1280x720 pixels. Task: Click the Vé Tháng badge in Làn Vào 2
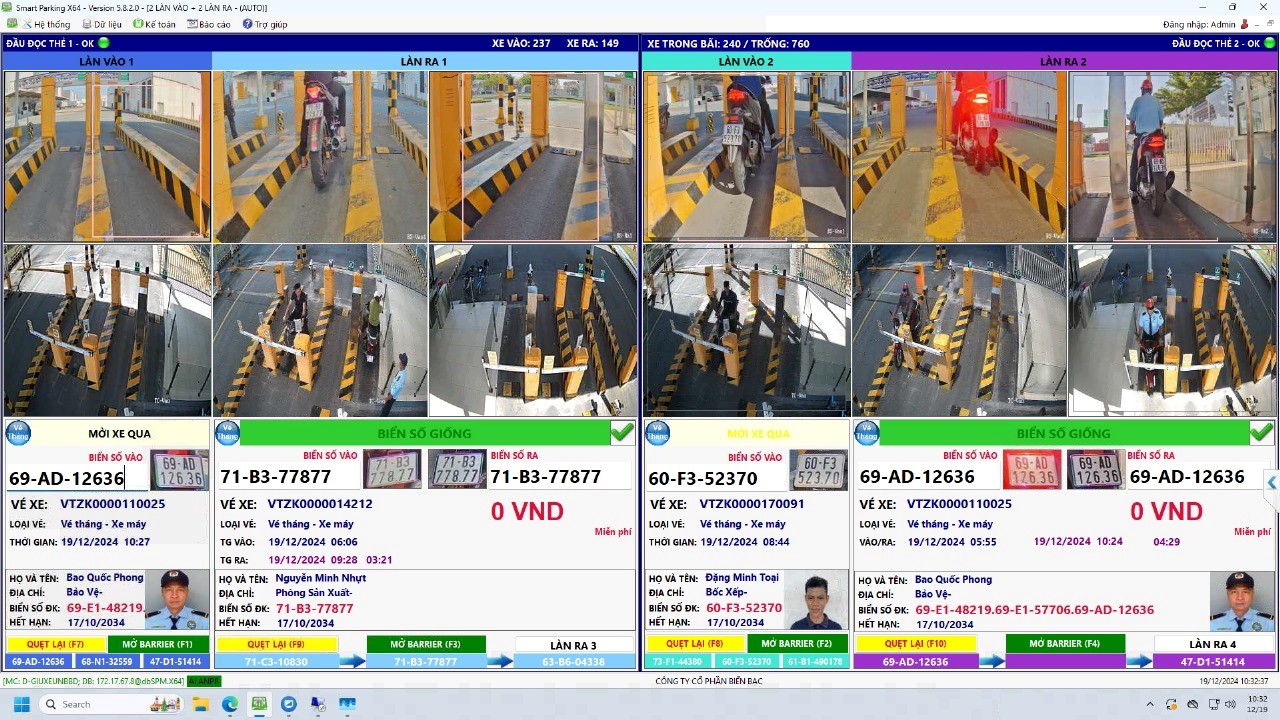pos(657,433)
